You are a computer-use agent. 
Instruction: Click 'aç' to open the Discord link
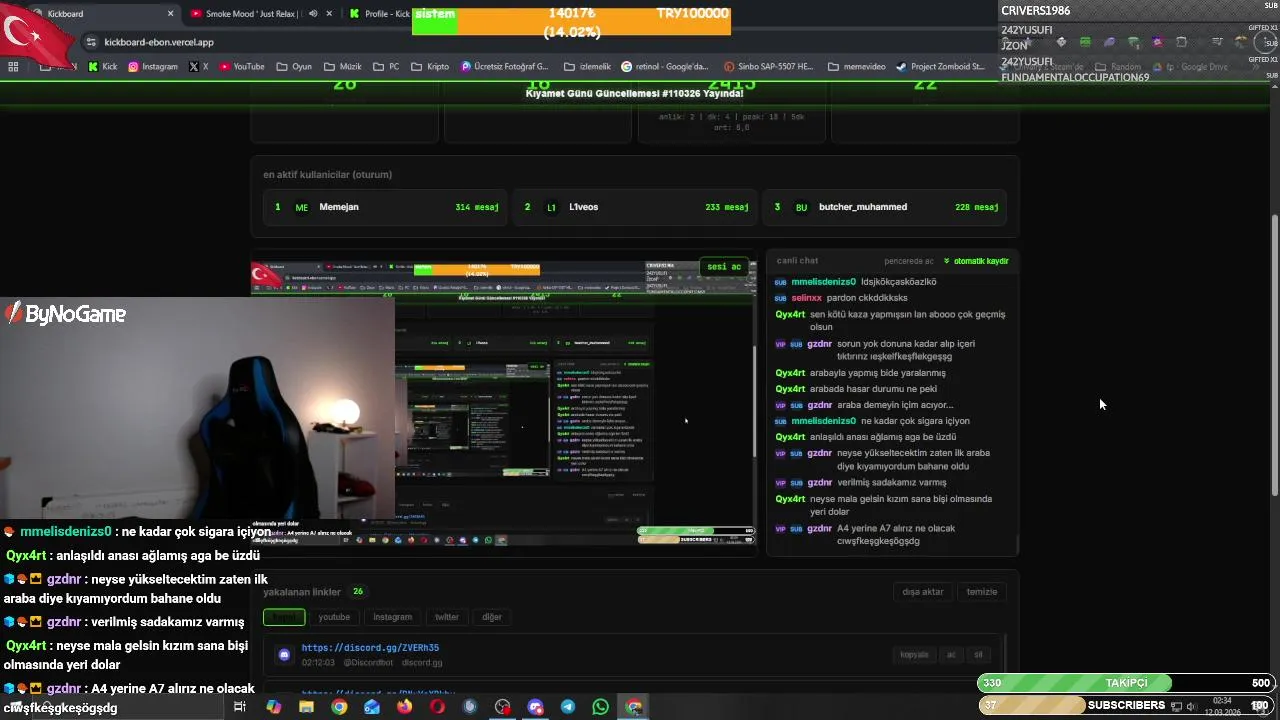coord(951,655)
